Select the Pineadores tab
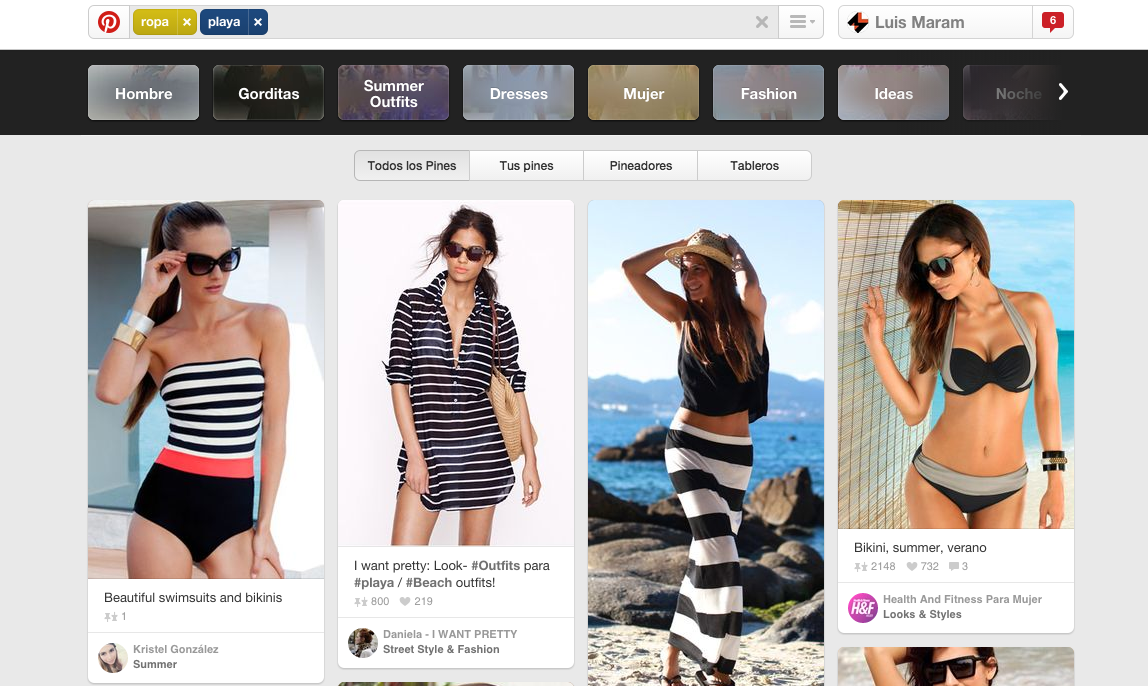This screenshot has height=686, width=1148. click(x=640, y=165)
